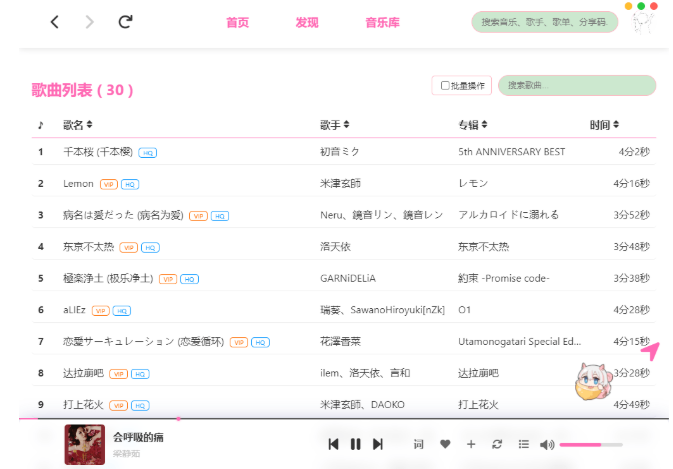673x469 pixels.
Task: Open the playing song title 会呼吸的痛
Action: pyautogui.click(x=138, y=438)
